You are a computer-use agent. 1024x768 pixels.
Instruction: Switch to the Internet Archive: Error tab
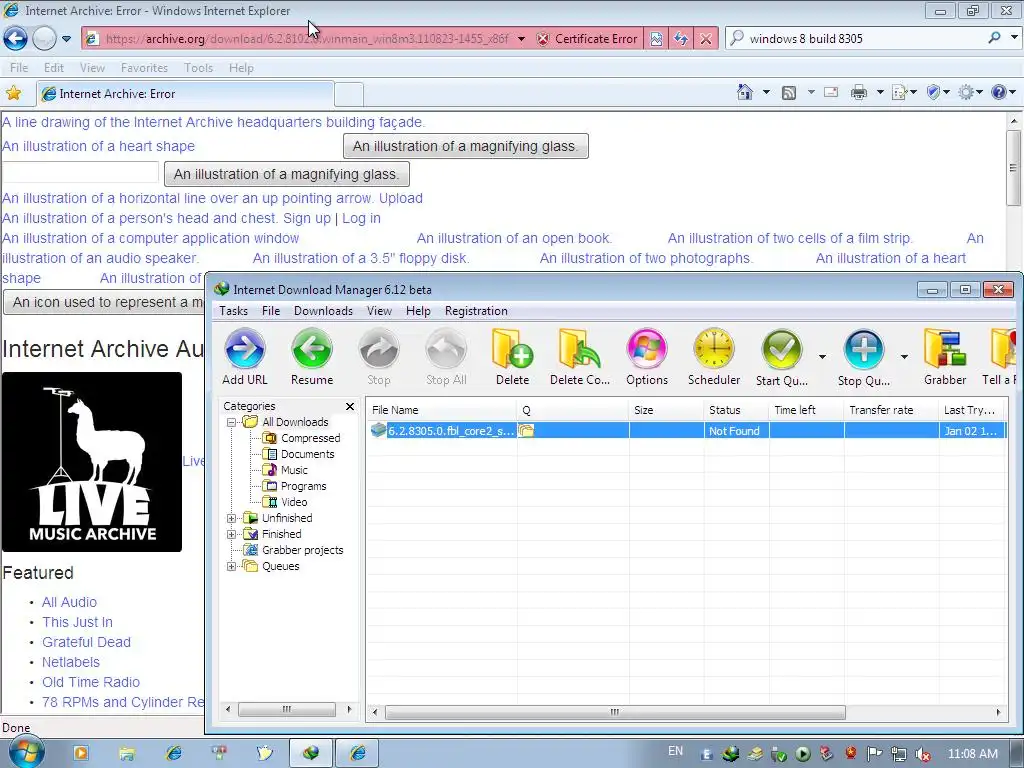click(x=185, y=94)
